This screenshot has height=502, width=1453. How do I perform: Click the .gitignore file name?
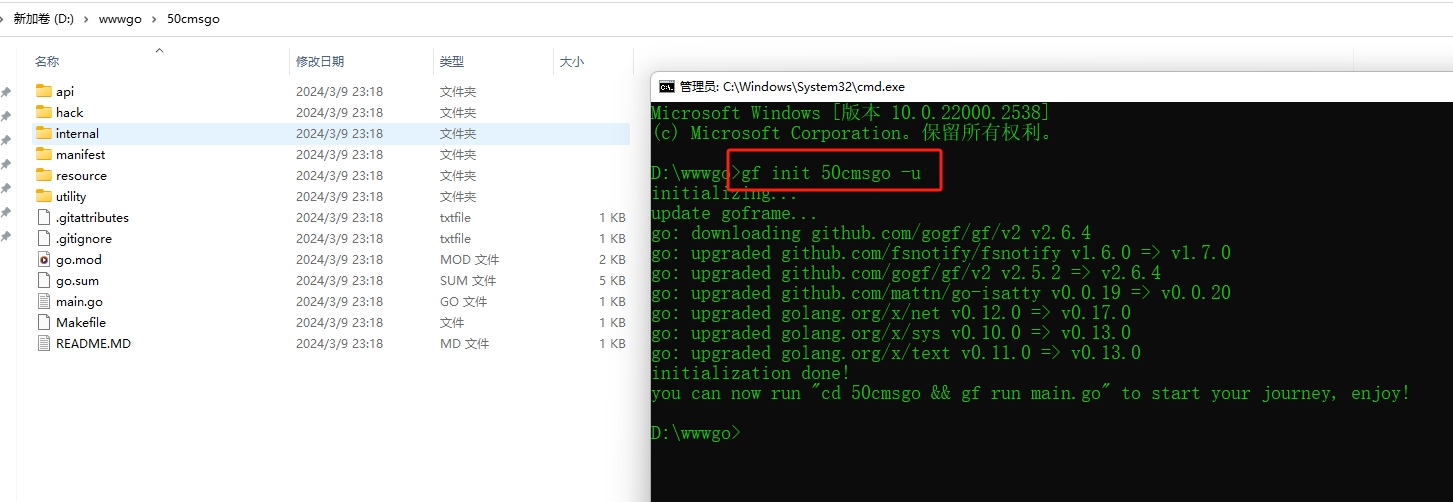84,238
